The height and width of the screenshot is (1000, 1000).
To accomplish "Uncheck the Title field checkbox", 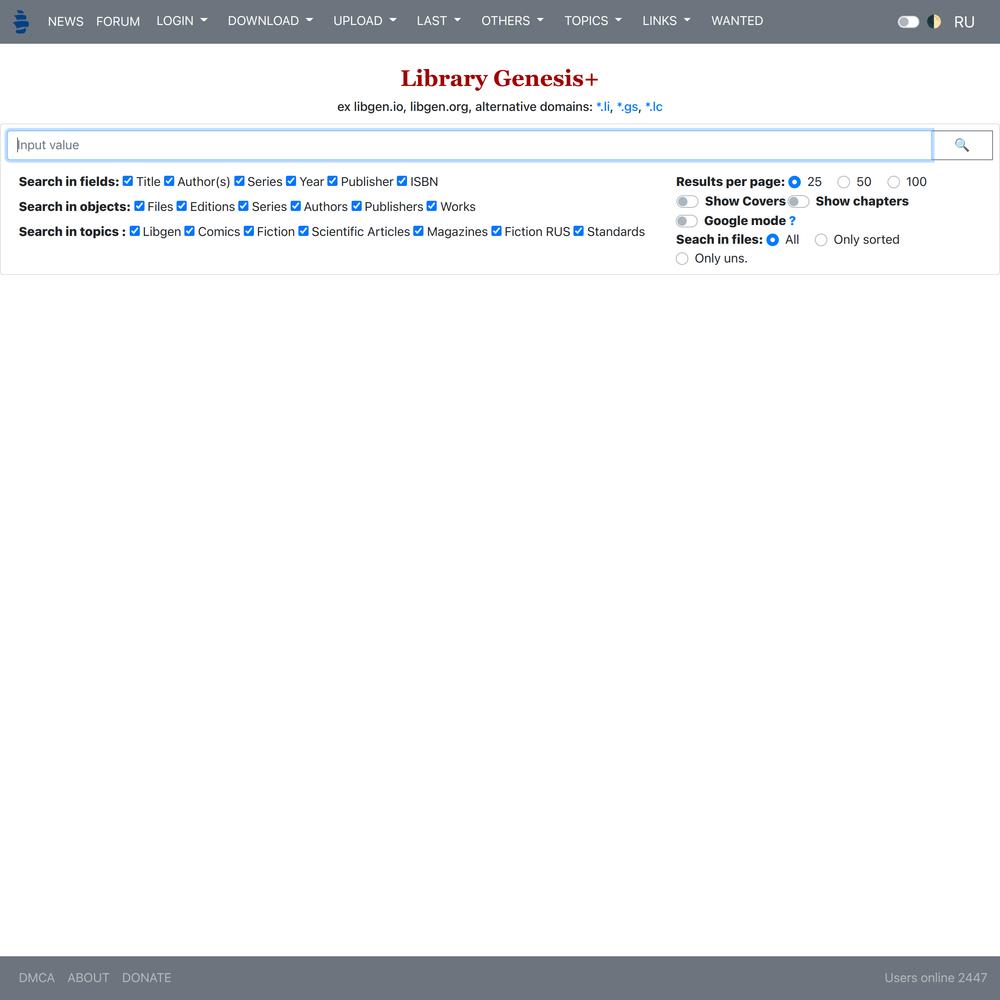I will coord(128,181).
